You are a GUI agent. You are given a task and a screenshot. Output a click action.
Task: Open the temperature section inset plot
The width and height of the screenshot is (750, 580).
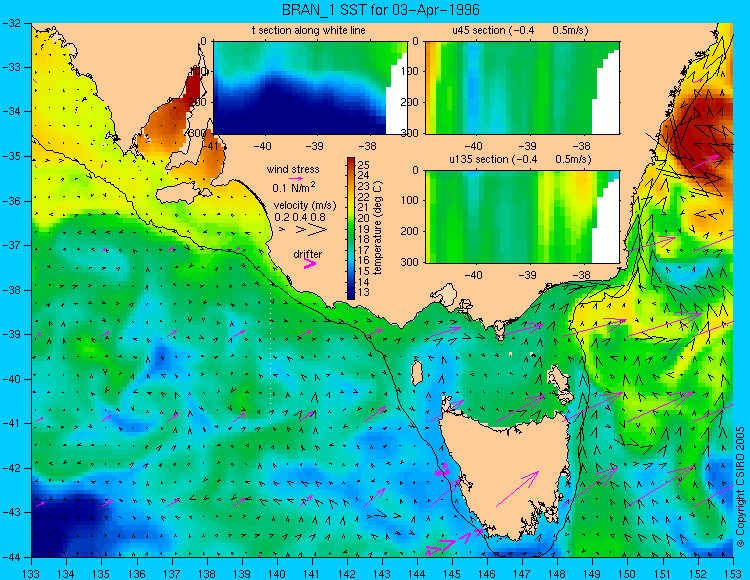coord(310,88)
